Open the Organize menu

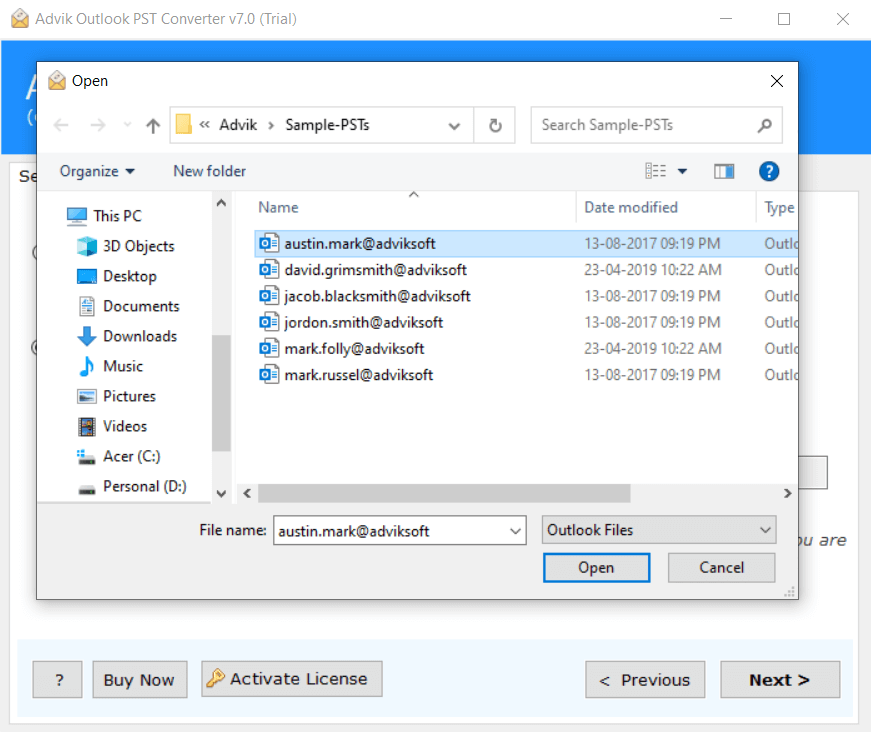[x=97, y=171]
